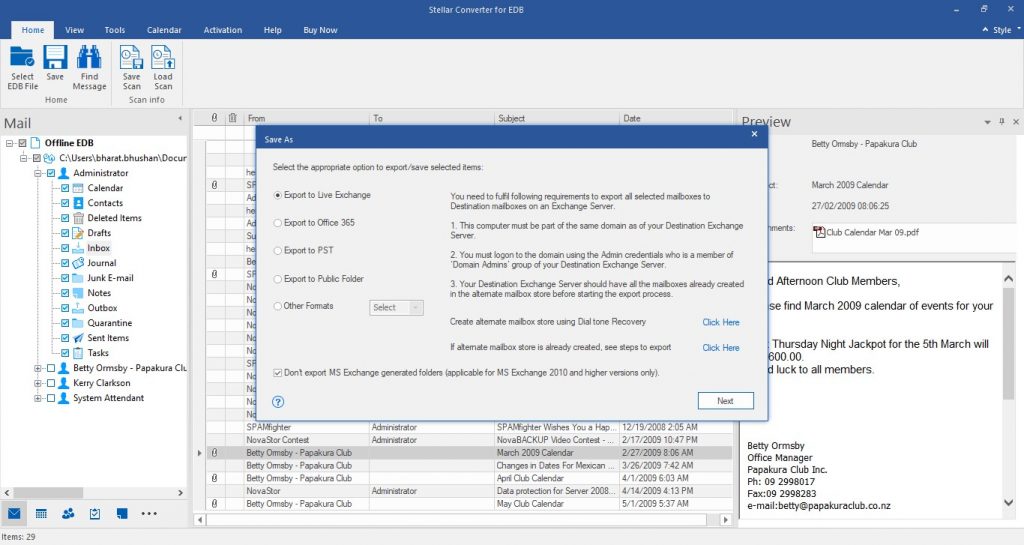The image size is (1024, 545).
Task: Uncheck the Contacts folder checkbox
Action: click(65, 203)
